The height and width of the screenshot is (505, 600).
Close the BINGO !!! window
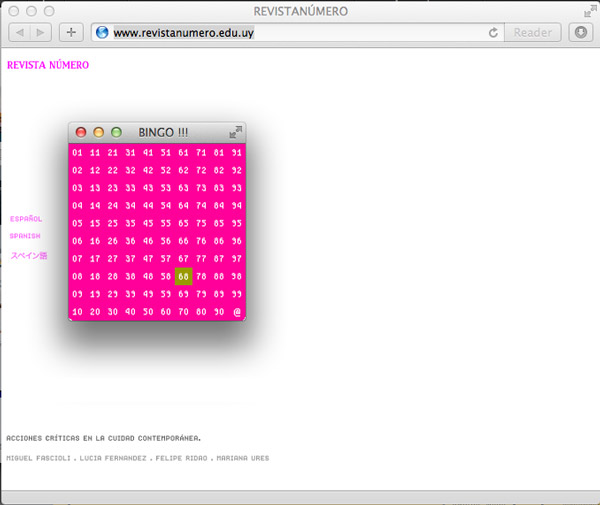(x=81, y=132)
